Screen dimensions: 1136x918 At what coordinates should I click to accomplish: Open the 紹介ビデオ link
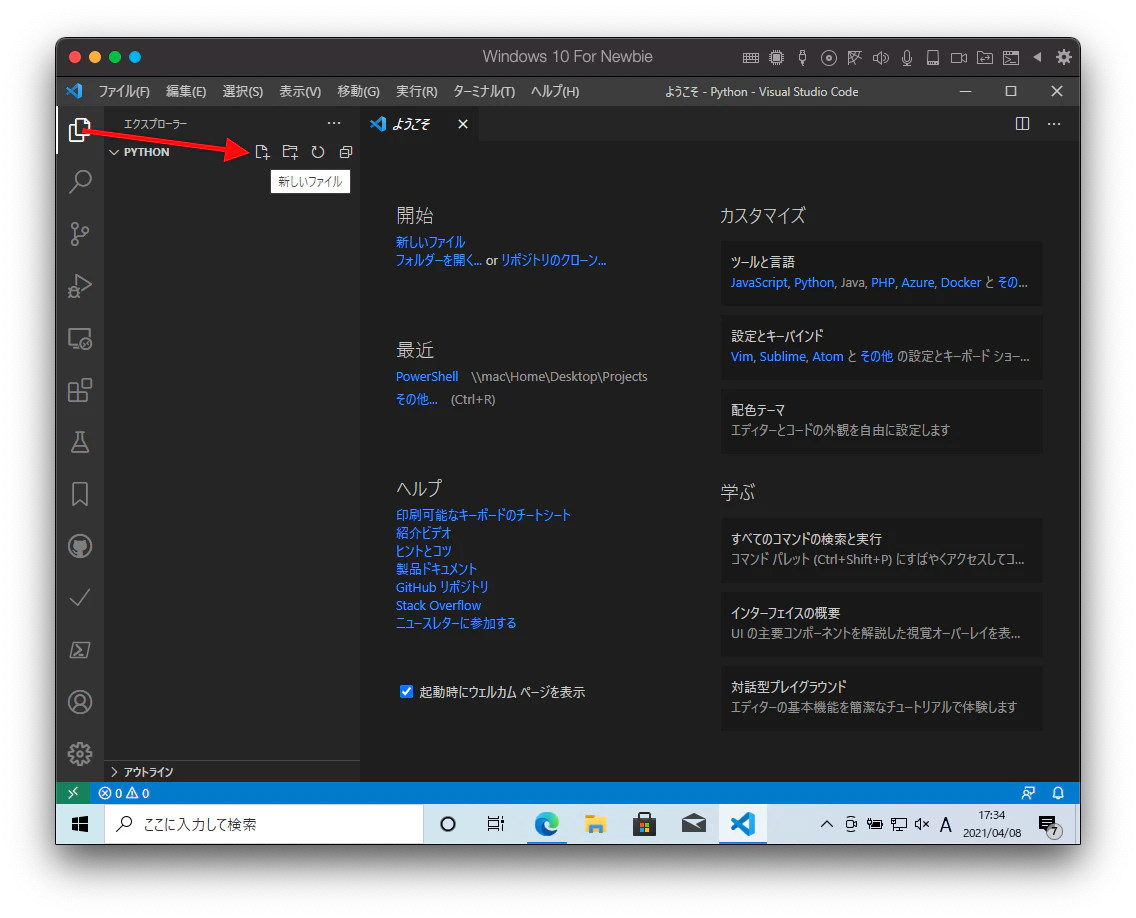[423, 533]
